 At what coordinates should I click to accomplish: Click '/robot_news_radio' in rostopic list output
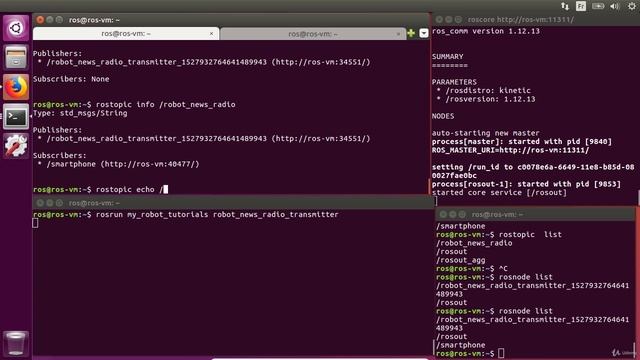(474, 243)
